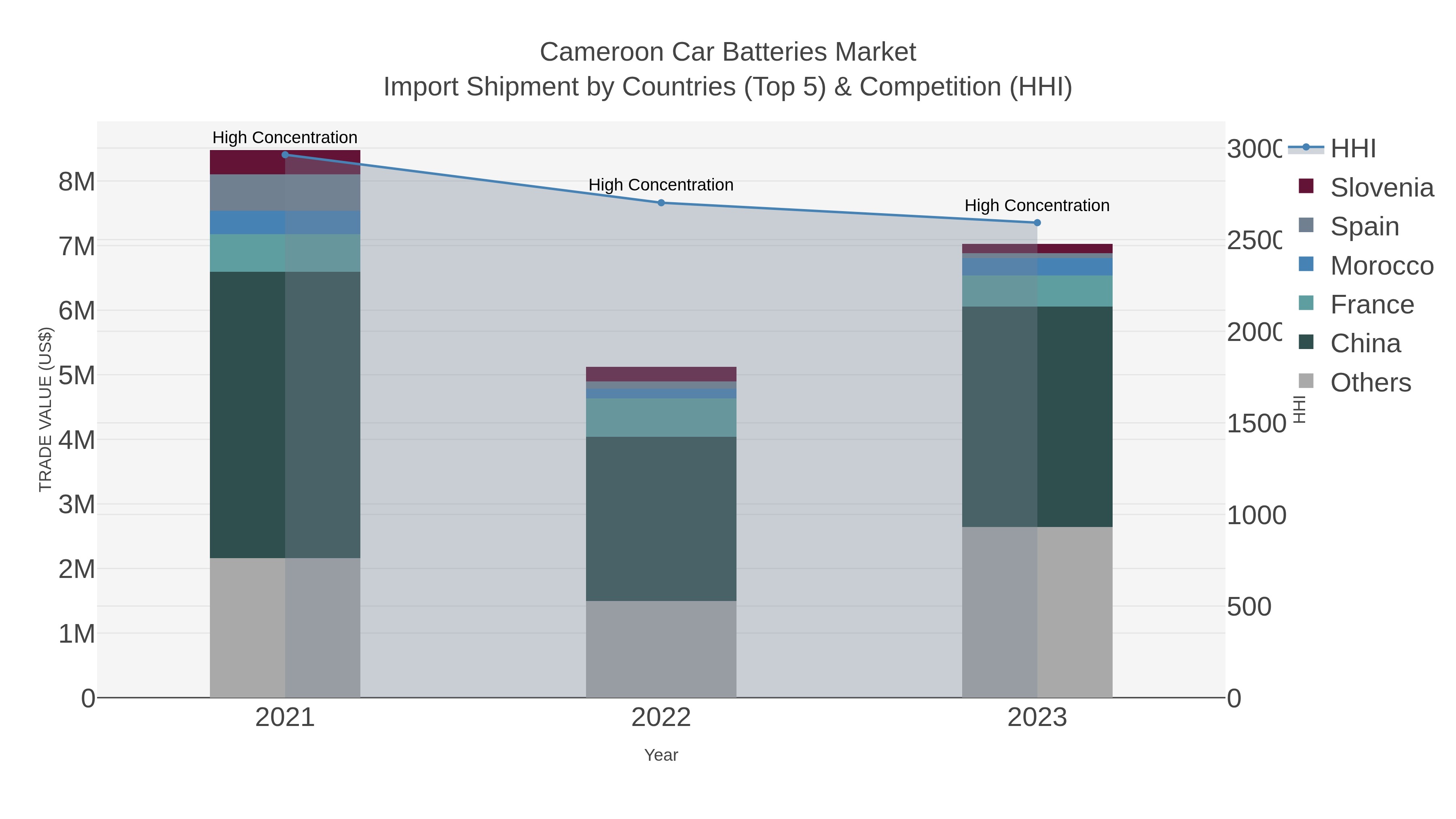The image size is (1456, 819).
Task: Toggle the Spain legend entry
Action: click(x=1348, y=226)
